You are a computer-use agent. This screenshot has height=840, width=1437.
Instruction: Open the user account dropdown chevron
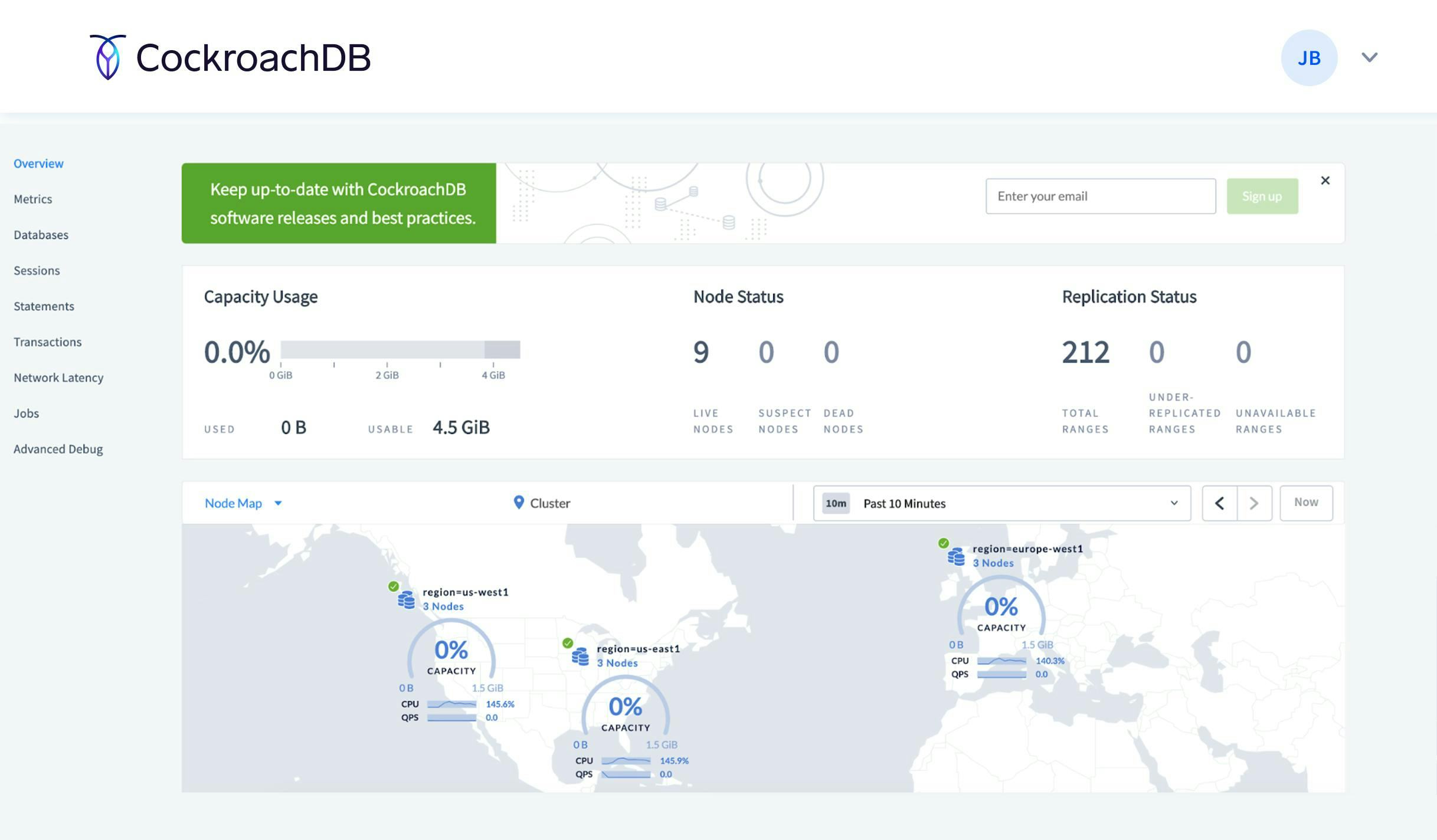point(1369,57)
